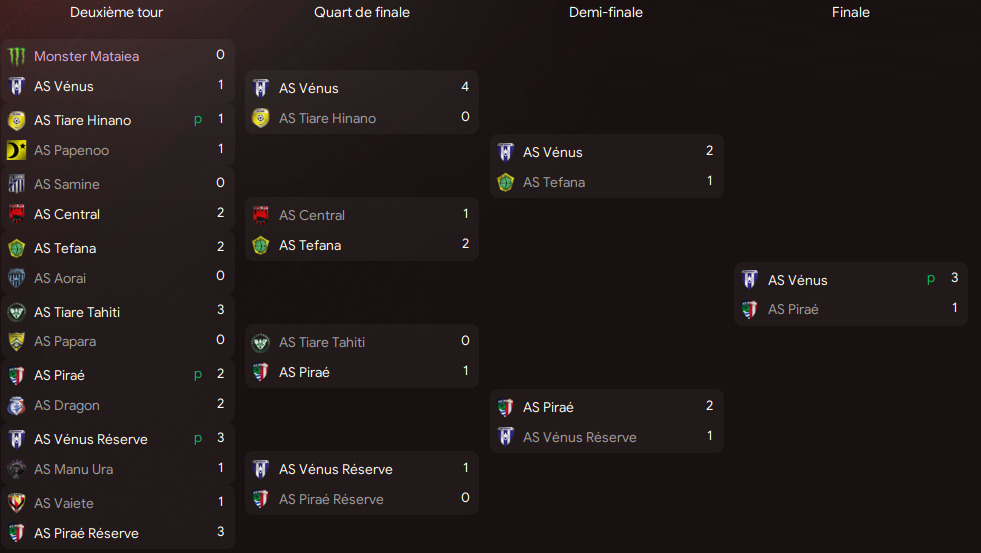Open AS Piraé name in the Finale
The height and width of the screenshot is (553, 981).
tap(793, 309)
